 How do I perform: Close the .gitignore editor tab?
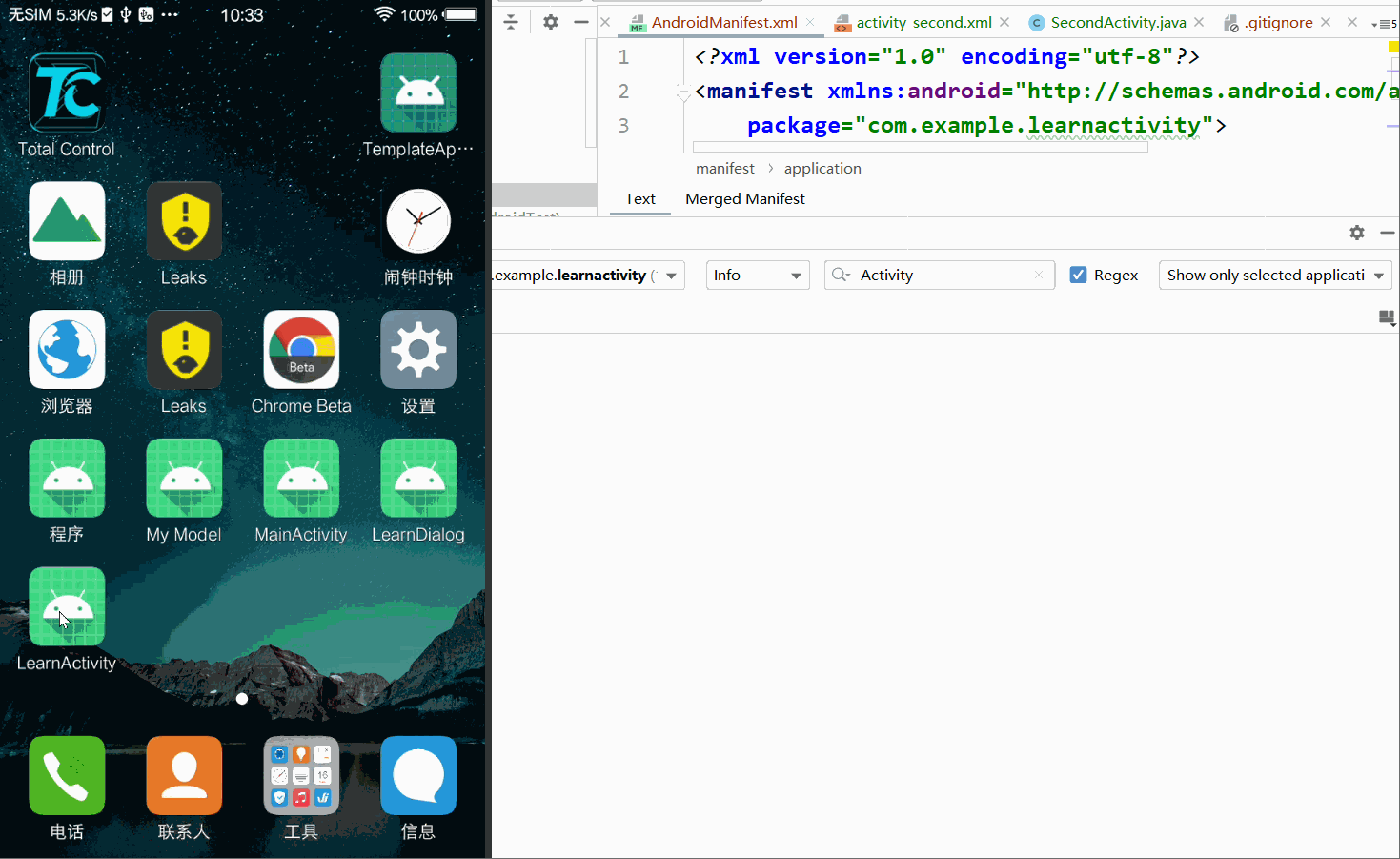tap(1326, 22)
